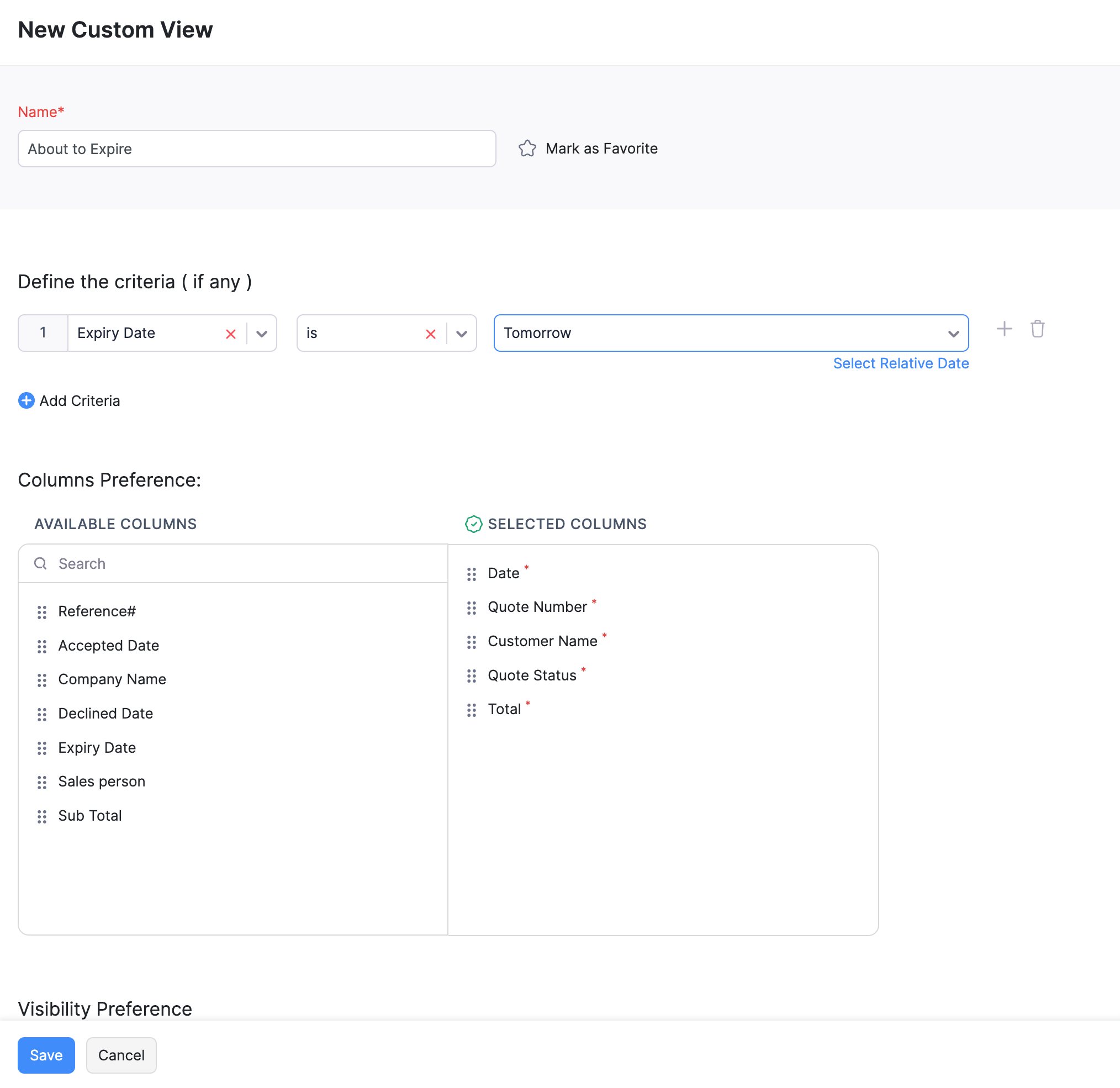The width and height of the screenshot is (1120, 1088).
Task: Click the drag handle icon for Quote Number
Action: pyautogui.click(x=471, y=607)
